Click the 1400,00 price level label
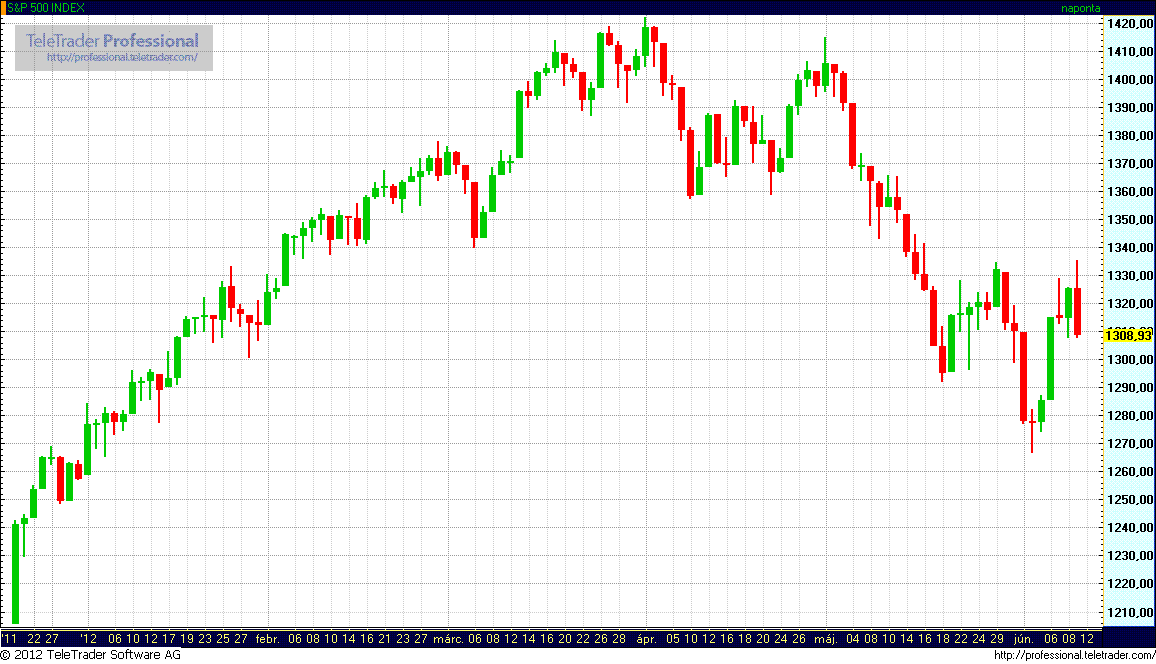This screenshot has height=664, width=1156. (x=1129, y=80)
